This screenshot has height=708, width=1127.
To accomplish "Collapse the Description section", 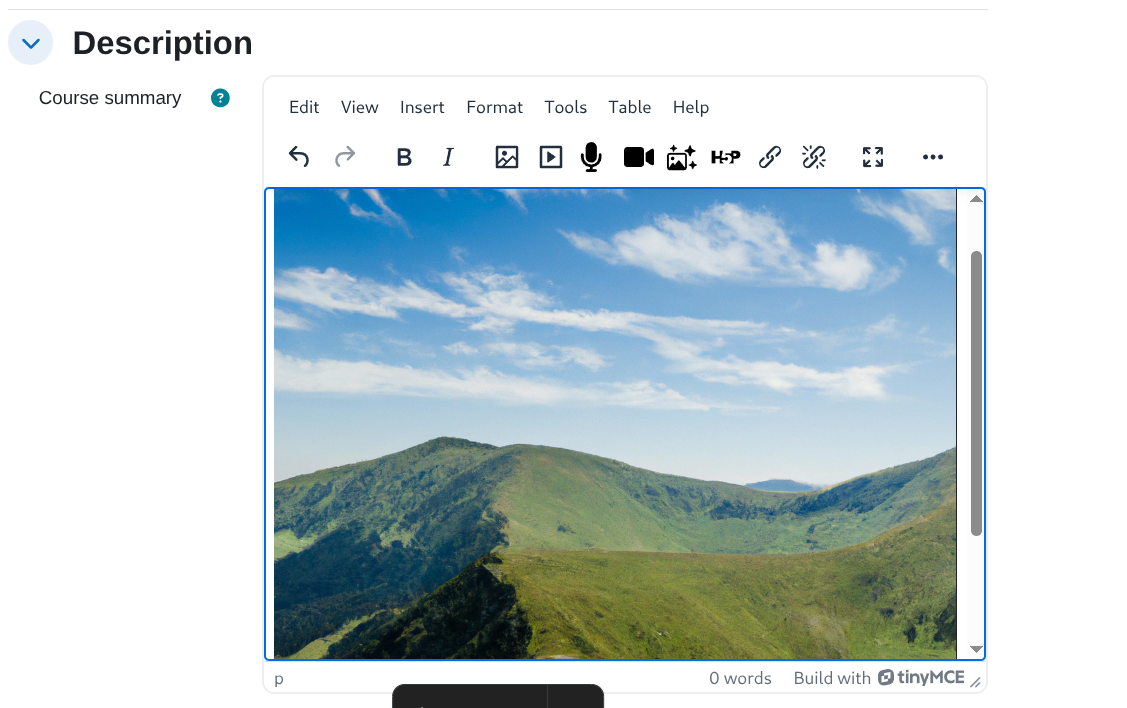I will pyautogui.click(x=30, y=42).
